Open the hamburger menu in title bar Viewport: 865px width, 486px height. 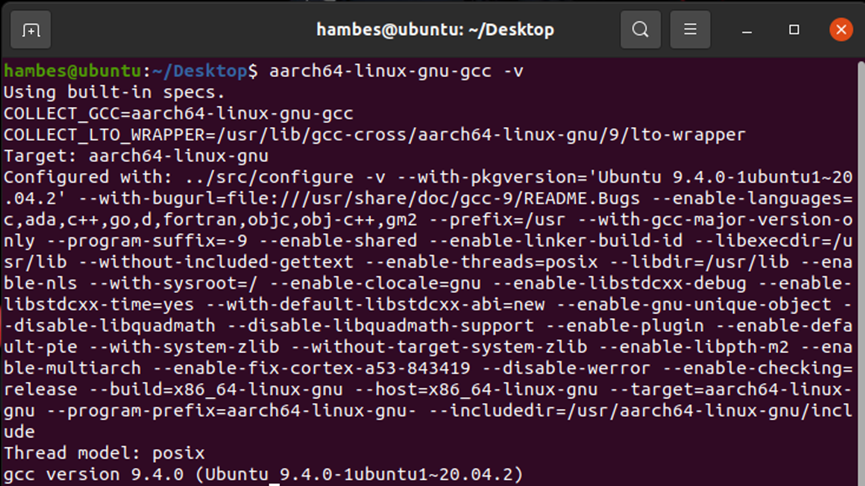click(x=689, y=30)
